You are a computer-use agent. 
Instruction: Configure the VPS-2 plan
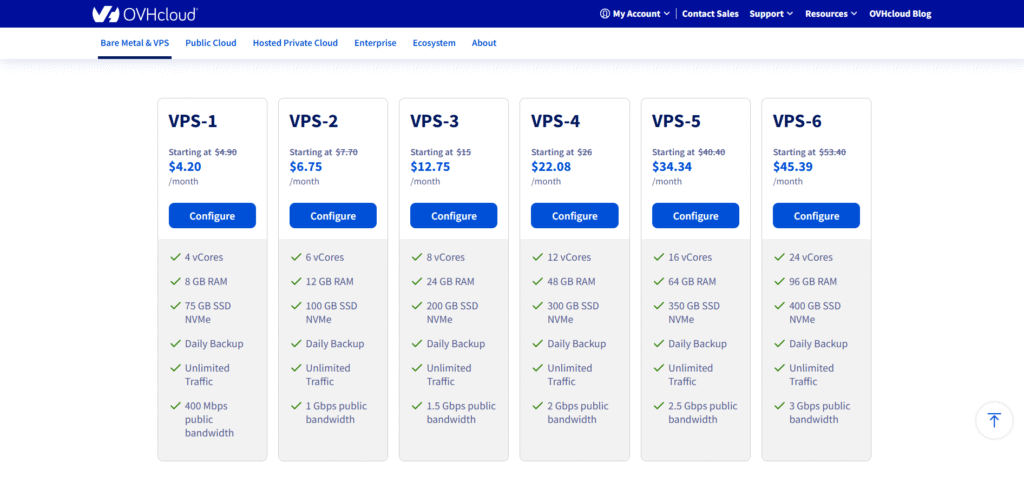click(333, 216)
